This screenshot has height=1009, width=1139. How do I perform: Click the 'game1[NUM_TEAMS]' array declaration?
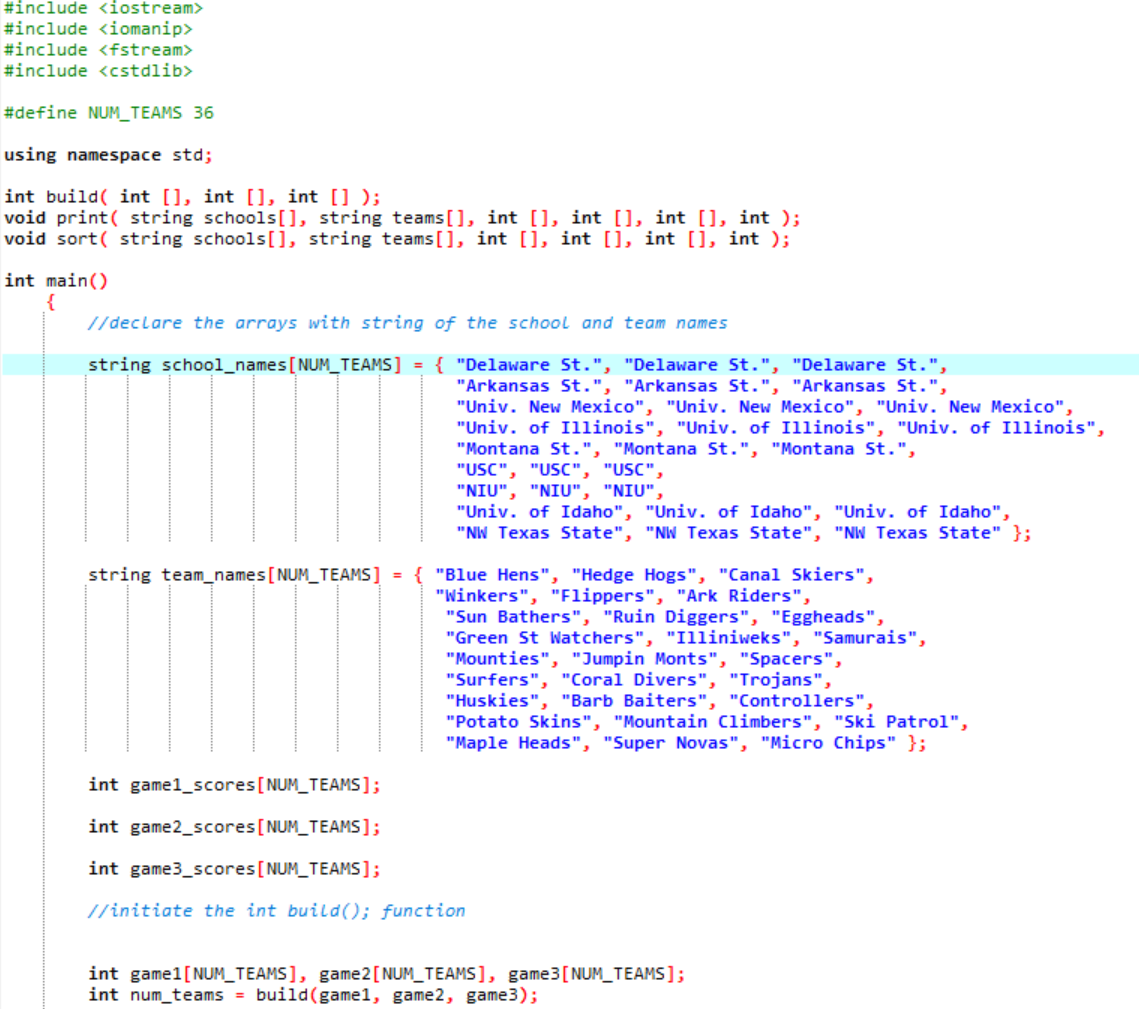(214, 974)
